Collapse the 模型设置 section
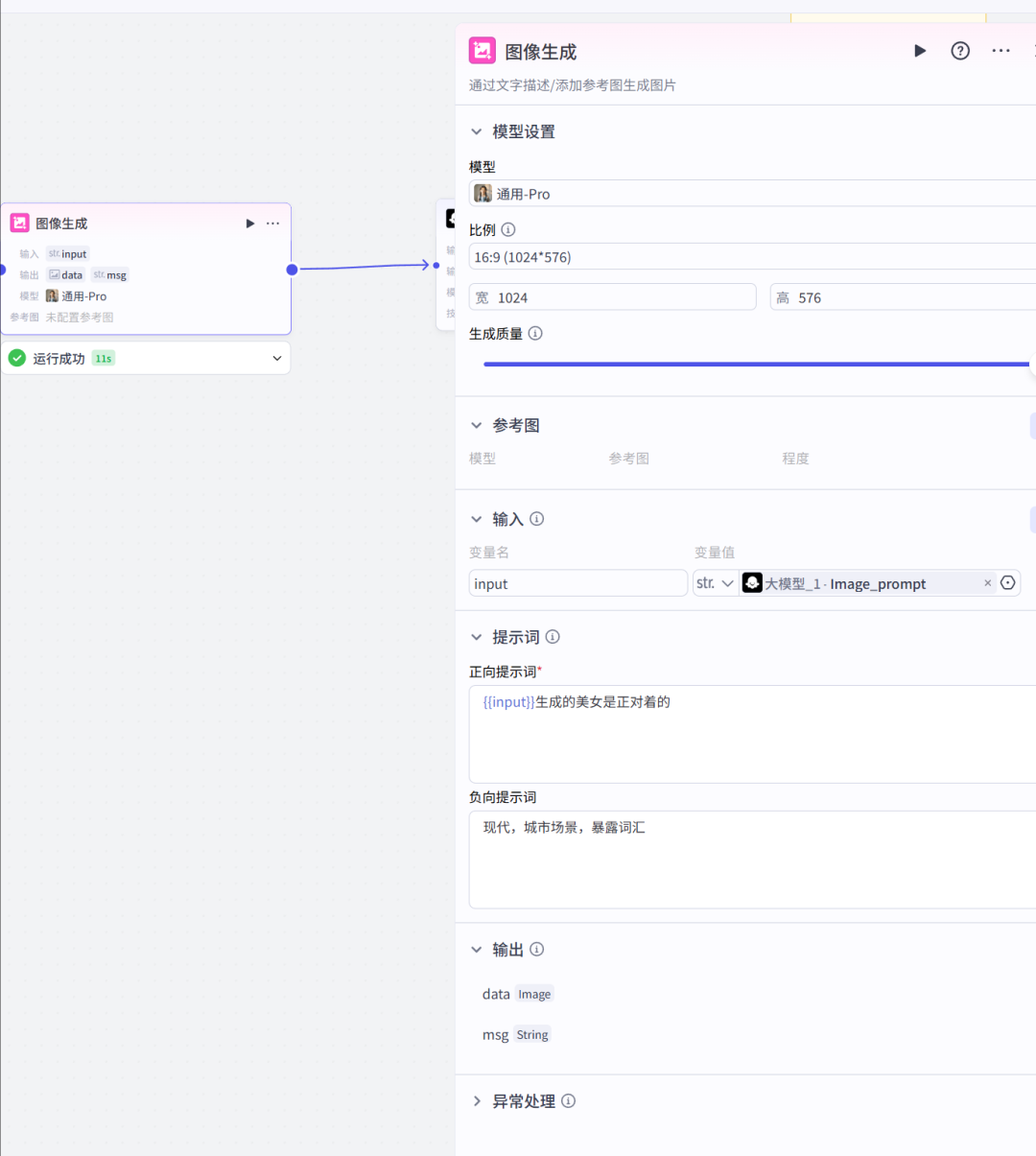This screenshot has height=1156, width=1036. 477,131
